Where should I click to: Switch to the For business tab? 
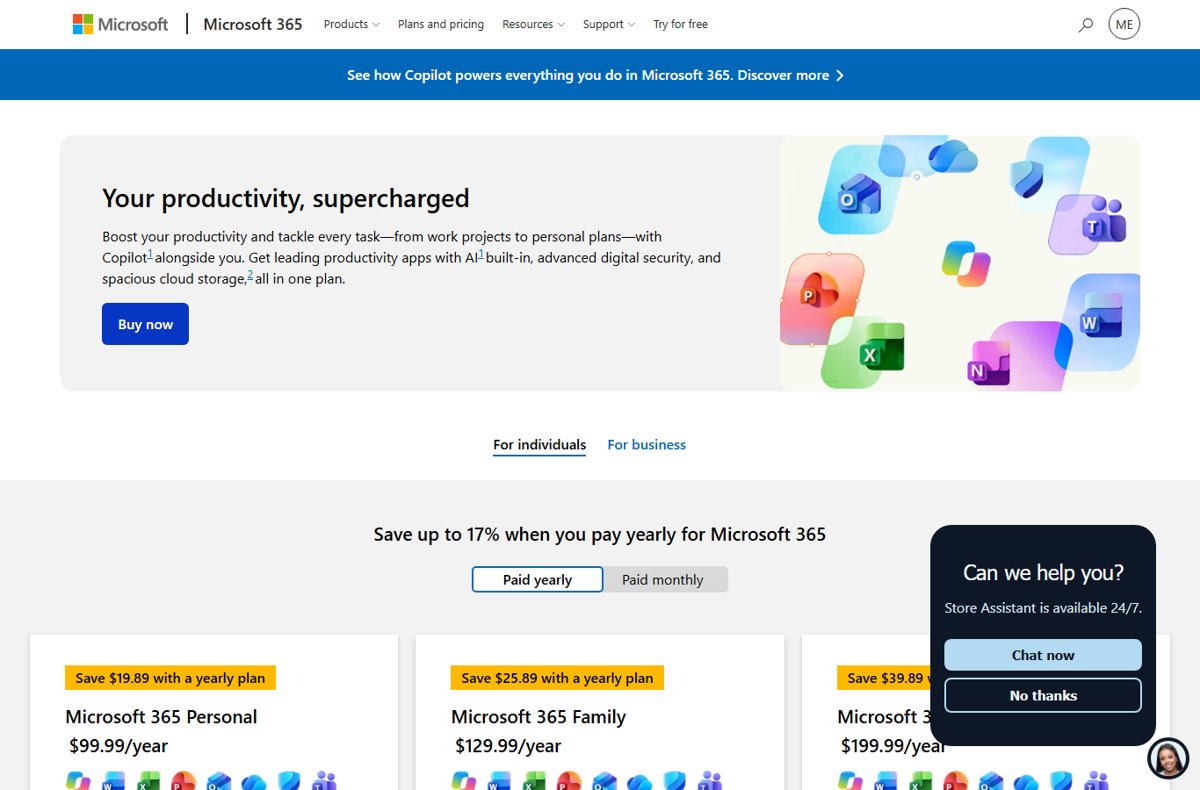pyautogui.click(x=647, y=445)
